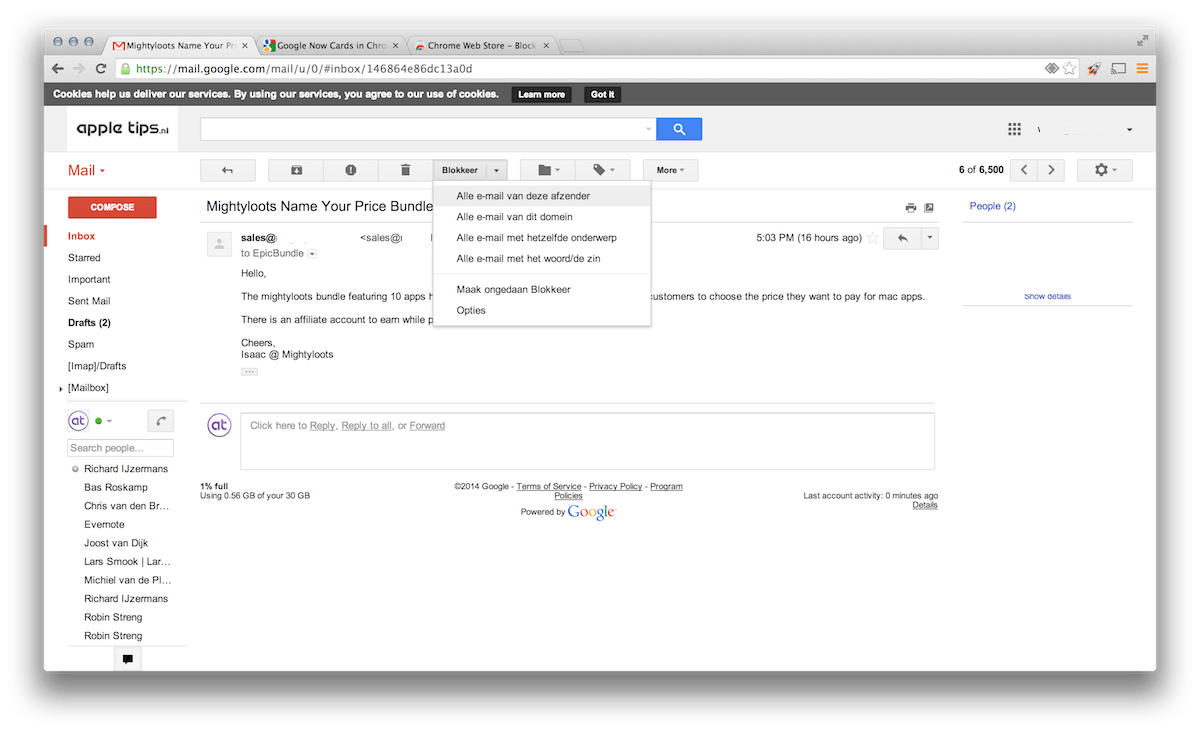Open more reply options arrow

click(930, 238)
